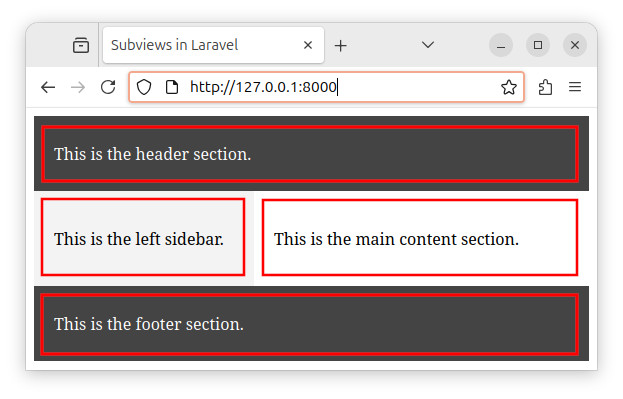Click the text 'This is the footer section.'
This screenshot has height=399, width=623.
point(149,324)
